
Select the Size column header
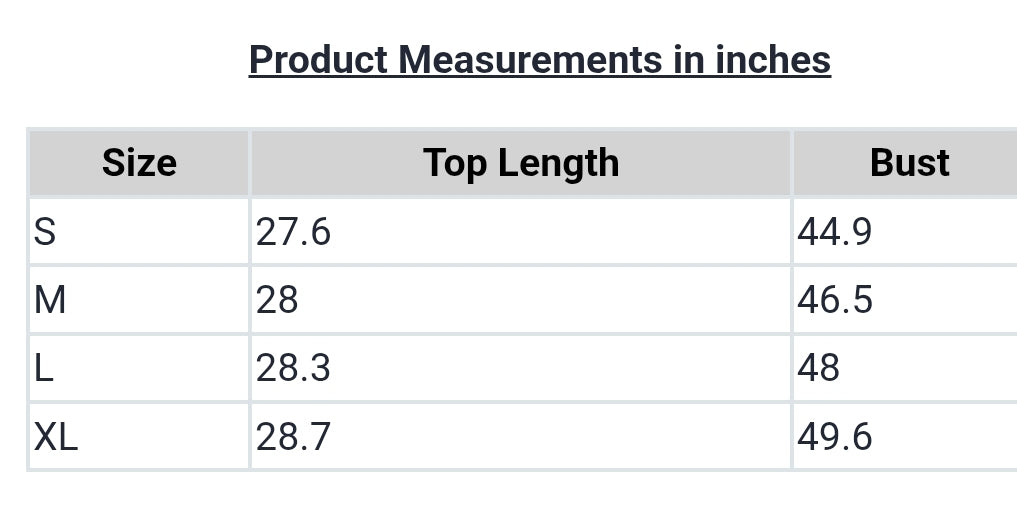click(139, 162)
